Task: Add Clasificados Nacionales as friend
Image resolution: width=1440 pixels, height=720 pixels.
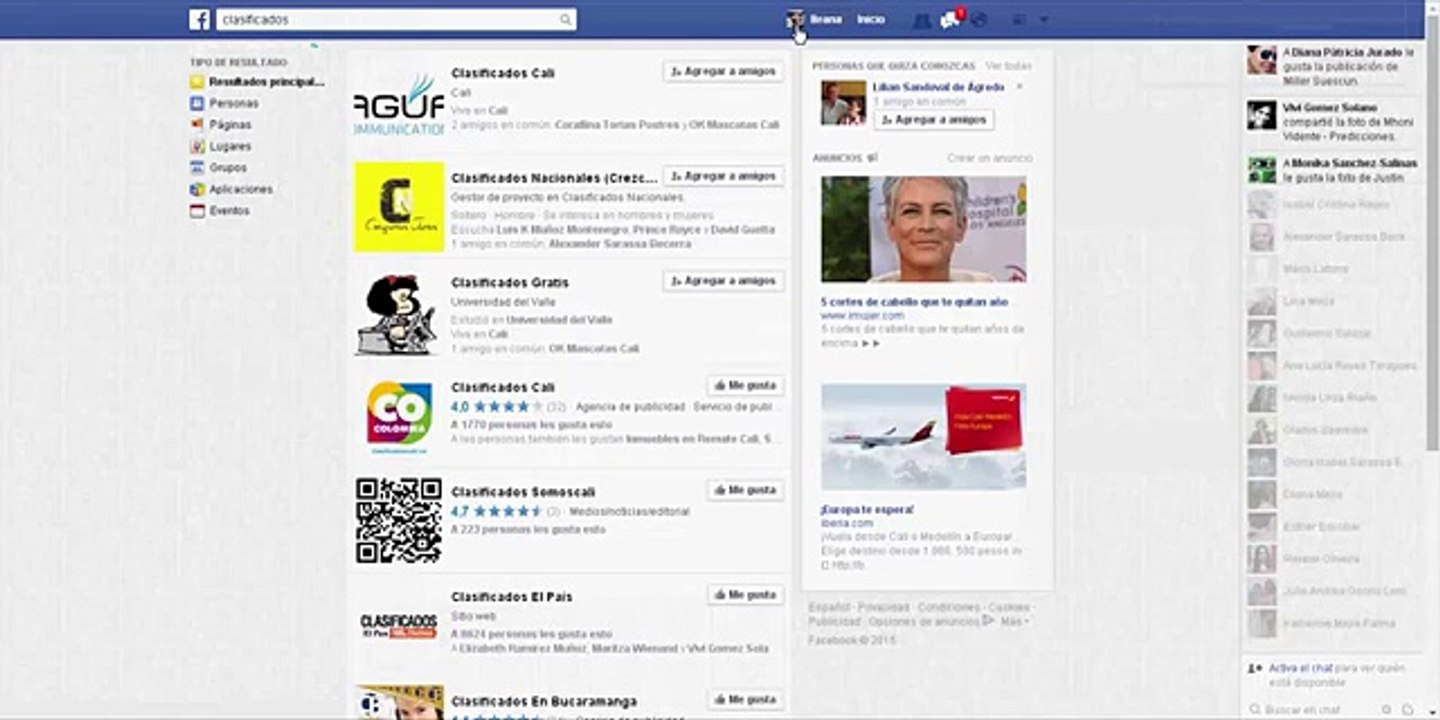Action: click(x=723, y=176)
